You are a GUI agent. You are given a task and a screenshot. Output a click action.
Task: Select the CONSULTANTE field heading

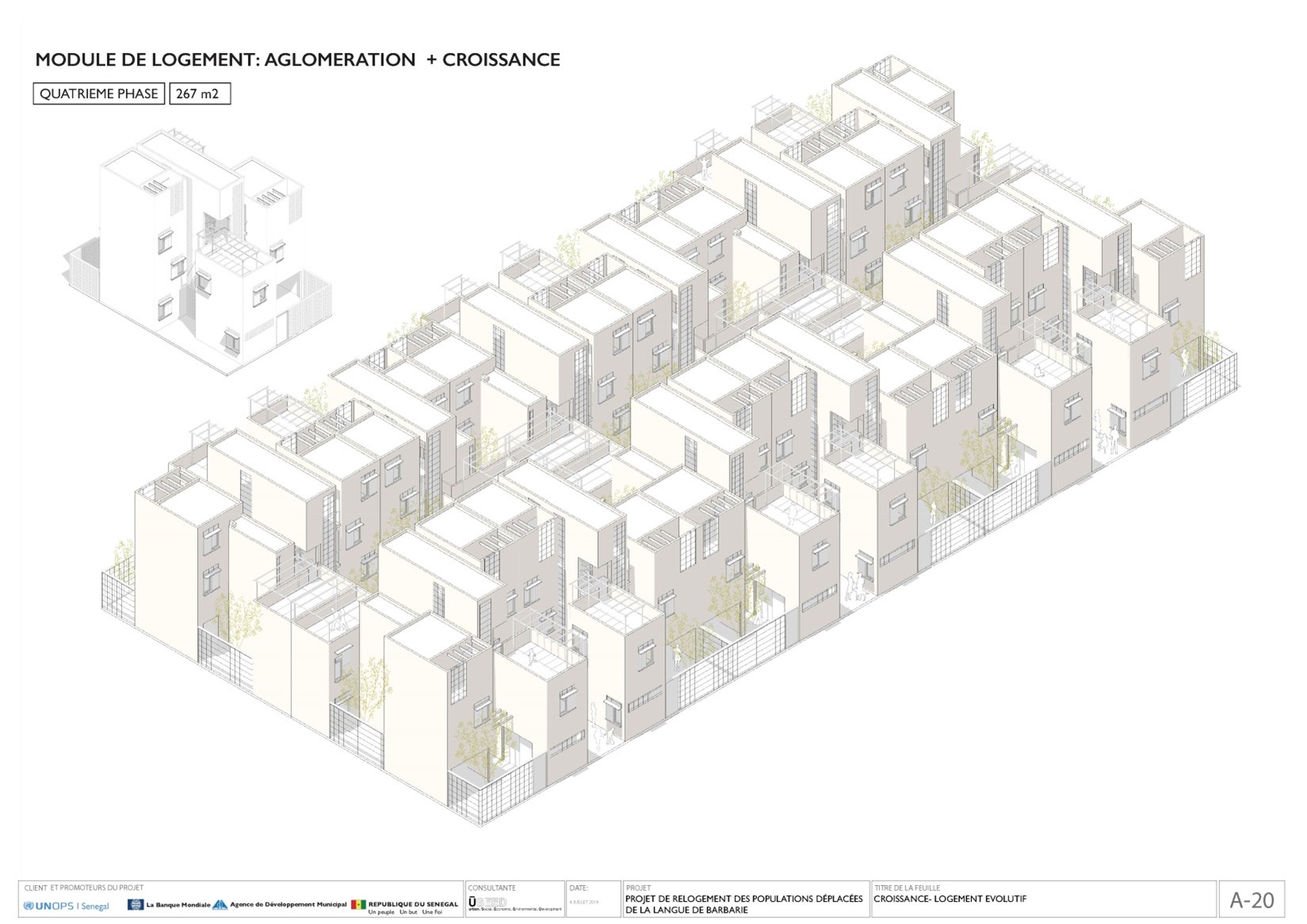(492, 888)
